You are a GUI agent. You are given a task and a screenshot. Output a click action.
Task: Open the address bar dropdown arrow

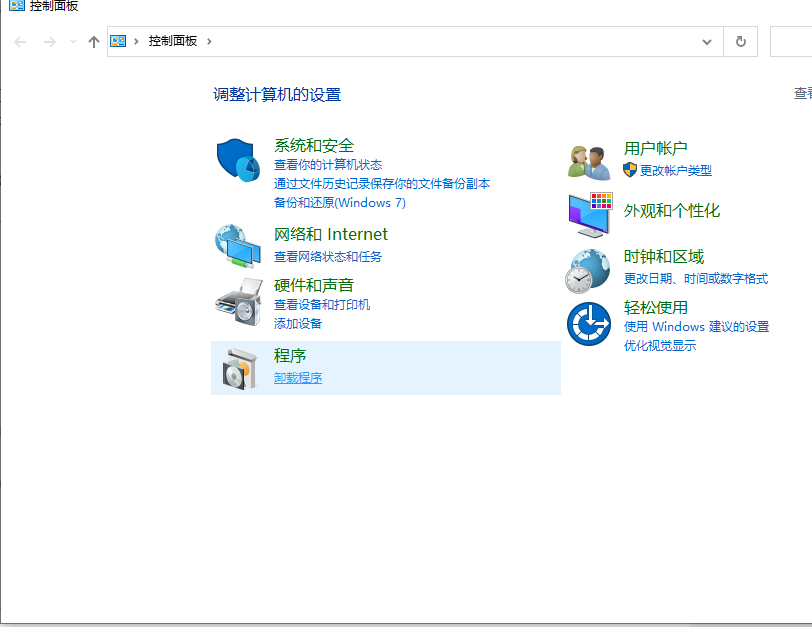click(706, 41)
